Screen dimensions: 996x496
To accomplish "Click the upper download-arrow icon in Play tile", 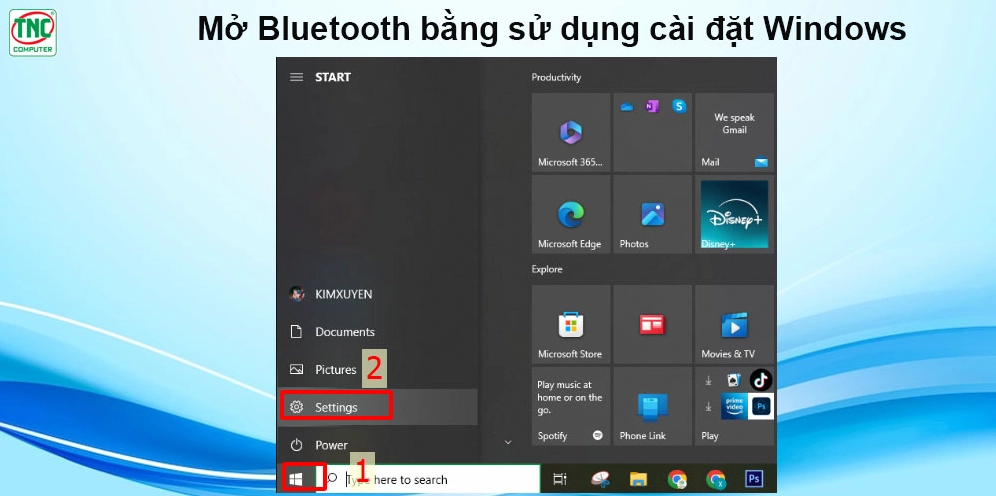I will point(708,380).
